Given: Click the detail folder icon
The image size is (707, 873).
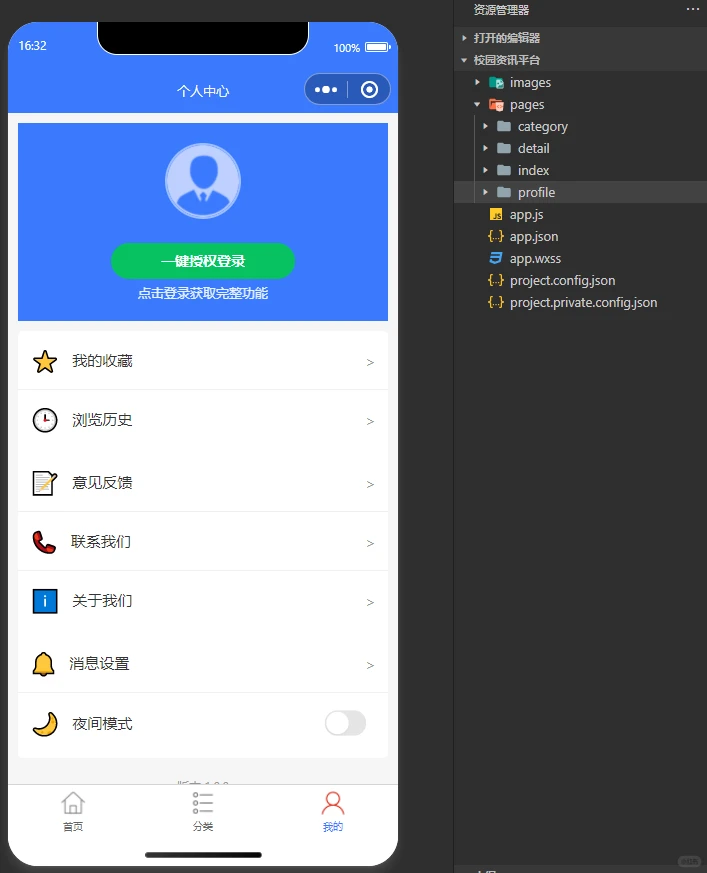Looking at the screenshot, I should [504, 148].
